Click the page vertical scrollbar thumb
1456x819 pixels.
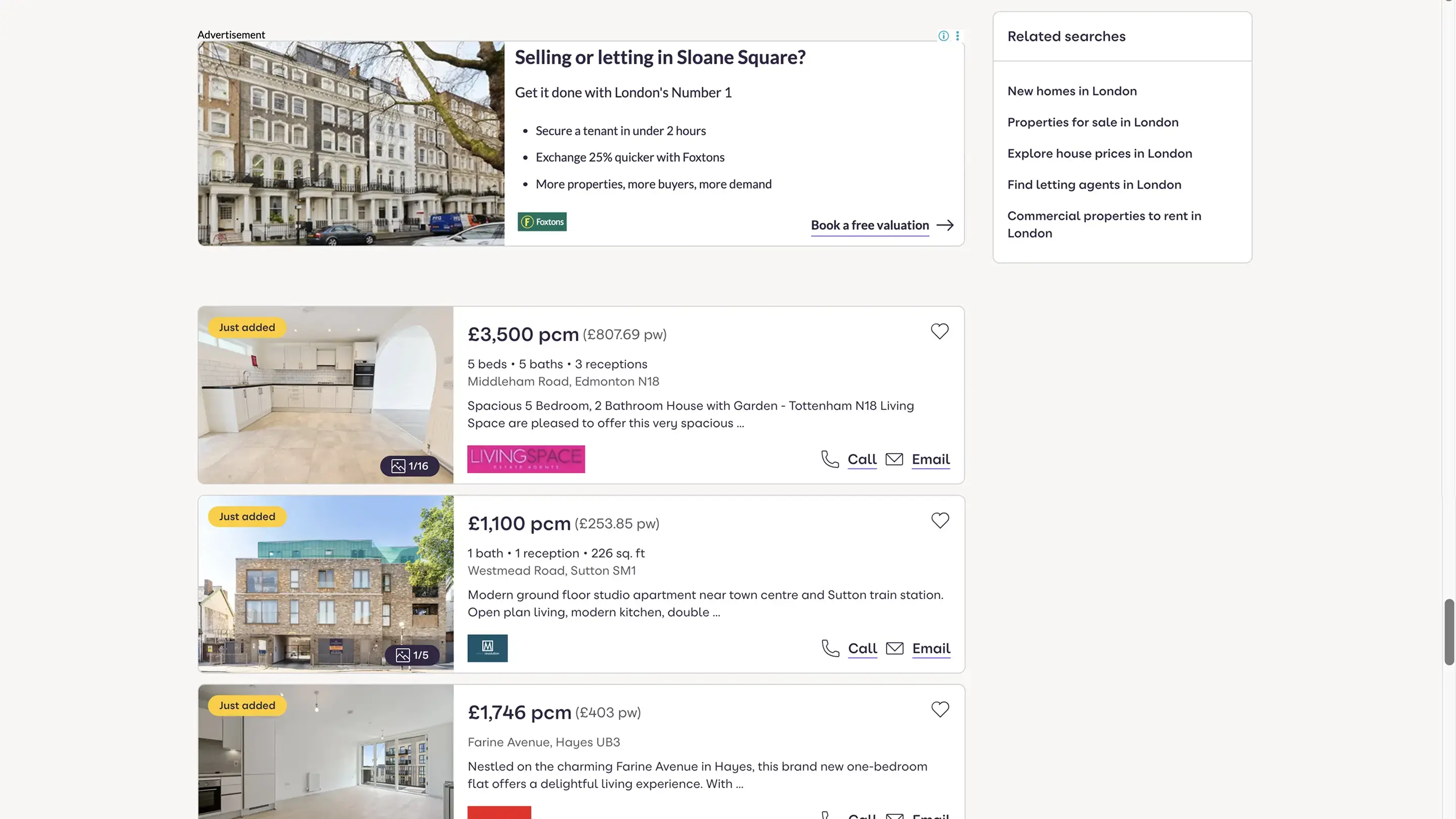click(1448, 632)
